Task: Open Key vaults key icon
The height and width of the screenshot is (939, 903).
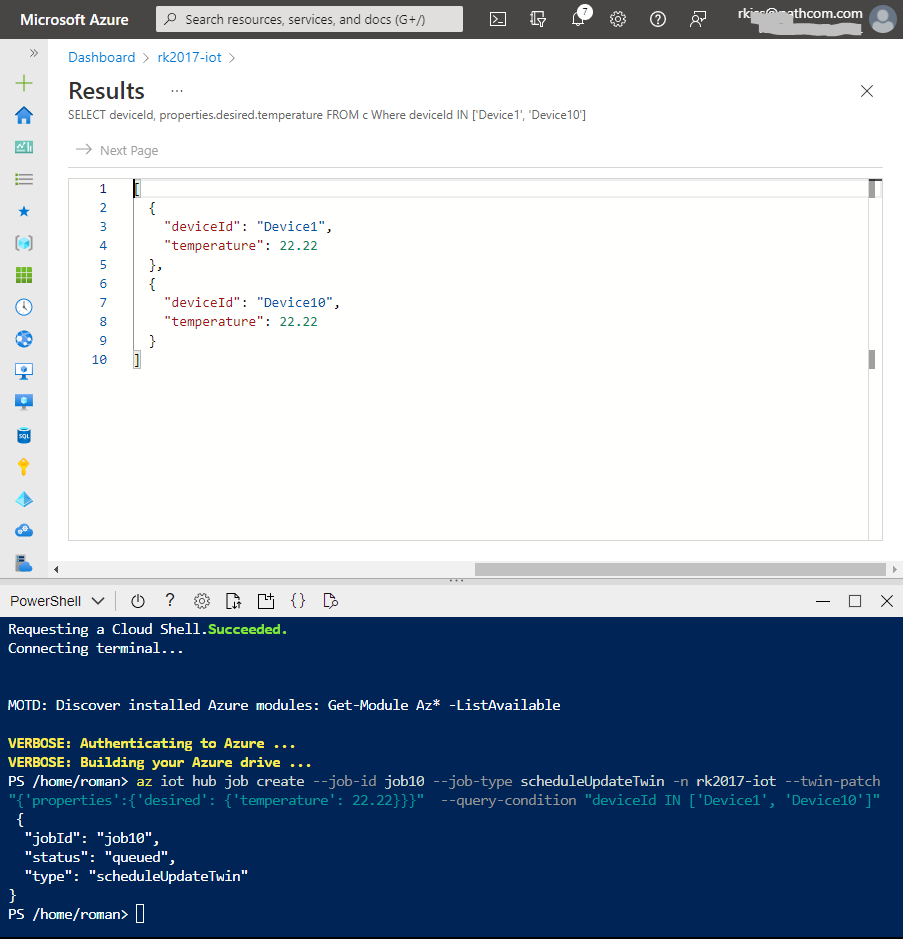Action: tap(24, 467)
